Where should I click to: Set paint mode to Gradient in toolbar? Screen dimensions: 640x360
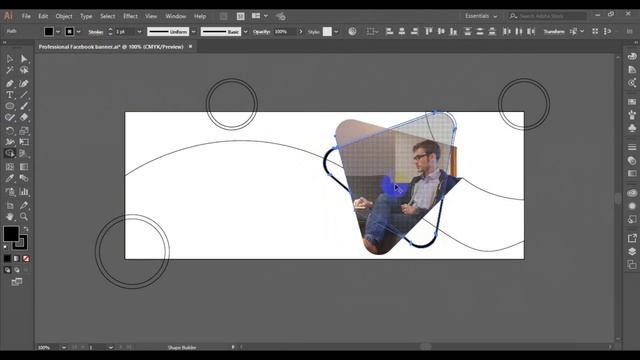[17, 259]
